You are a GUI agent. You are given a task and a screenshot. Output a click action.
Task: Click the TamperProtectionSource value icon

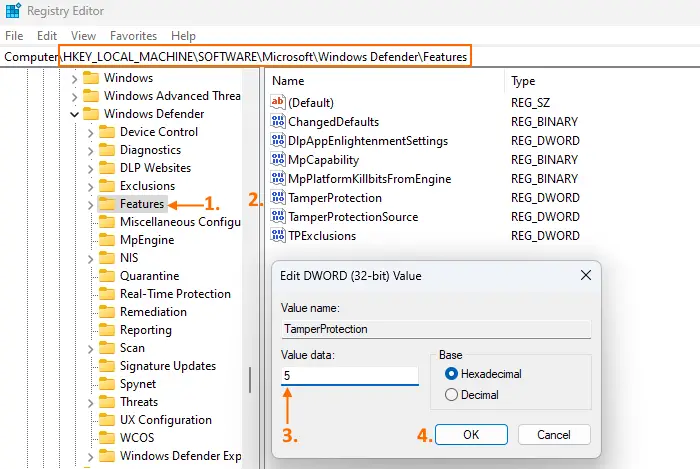(x=278, y=216)
